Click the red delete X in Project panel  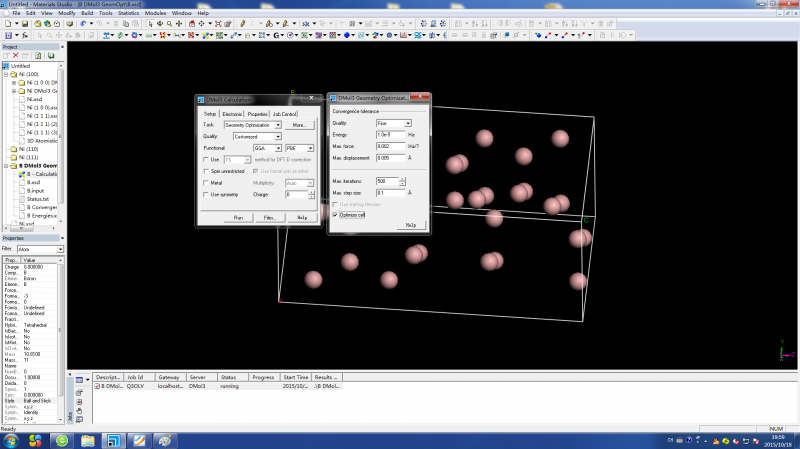tap(16, 55)
